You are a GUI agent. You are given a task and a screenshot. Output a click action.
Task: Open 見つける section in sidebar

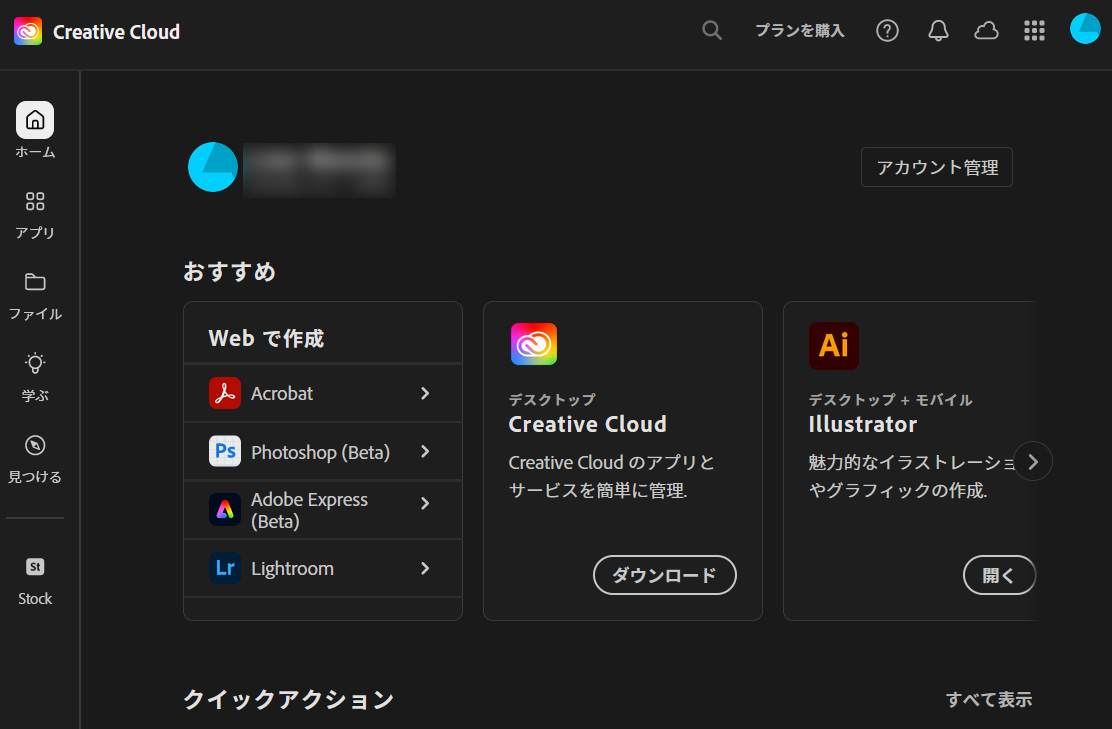pos(35,460)
